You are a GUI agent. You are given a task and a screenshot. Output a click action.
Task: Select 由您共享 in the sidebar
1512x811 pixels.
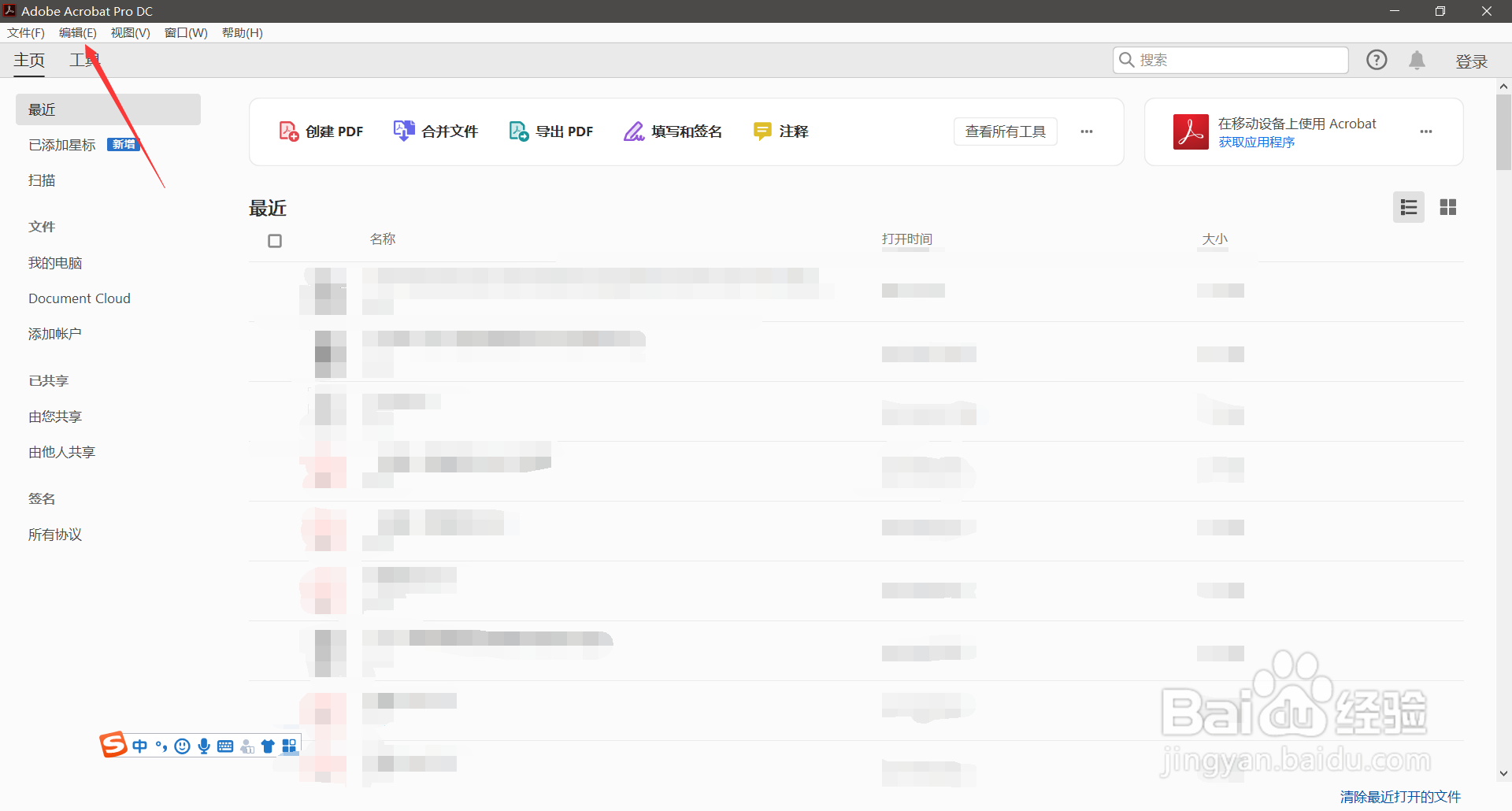[x=55, y=417]
